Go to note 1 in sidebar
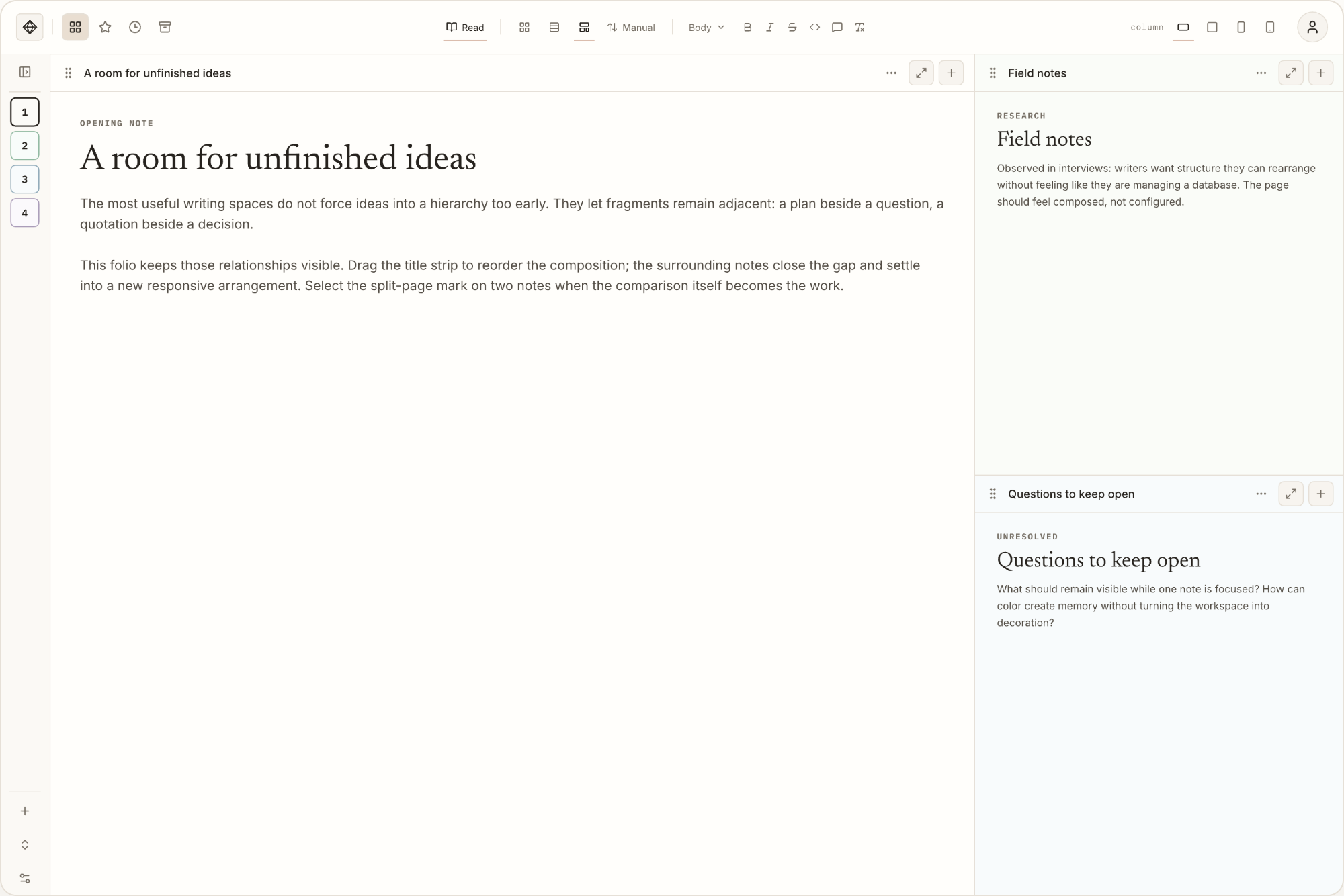This screenshot has width=1344, height=896. [x=25, y=112]
